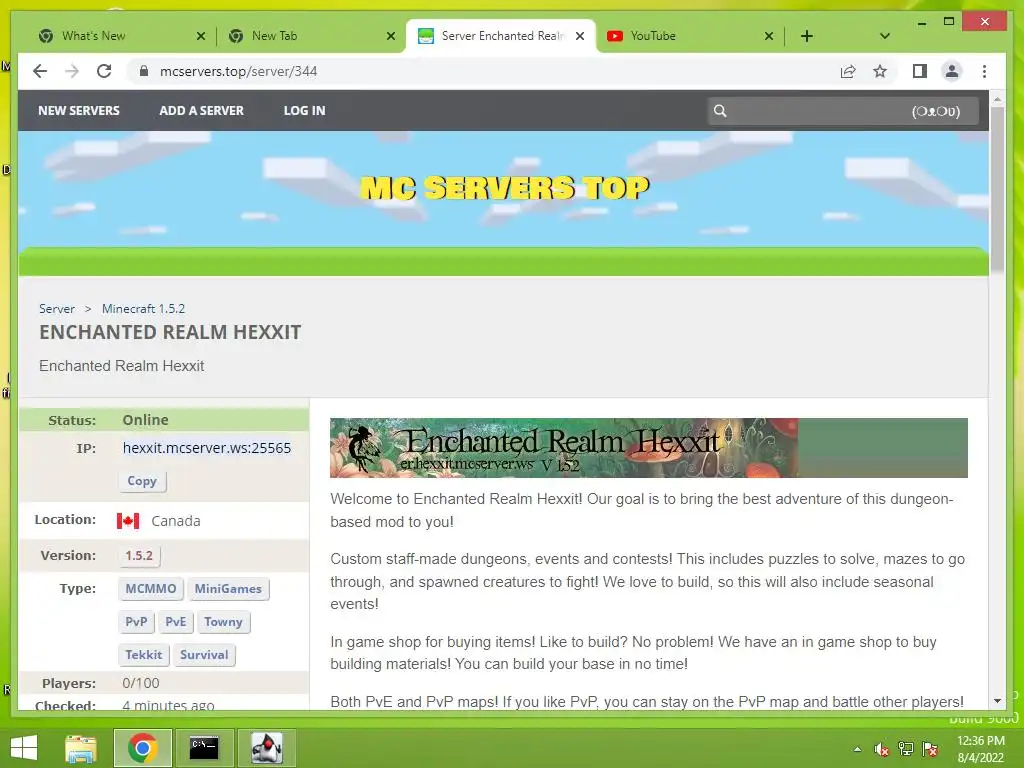Share this page via share icon
Image resolution: width=1024 pixels, height=768 pixels.
[x=848, y=71]
